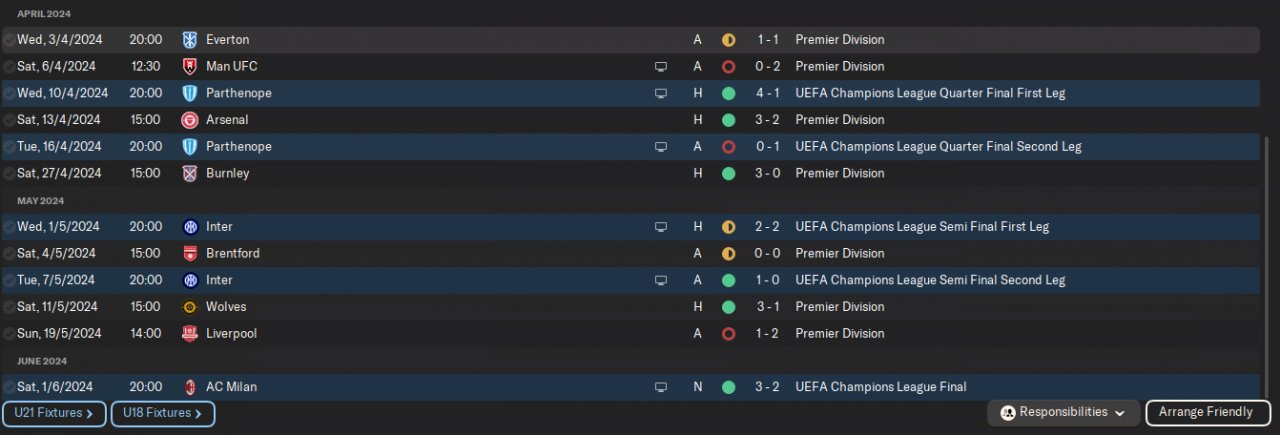Toggle the tick beside Wed 3/4/2024 fixture
This screenshot has height=435, width=1280.
click(9, 40)
